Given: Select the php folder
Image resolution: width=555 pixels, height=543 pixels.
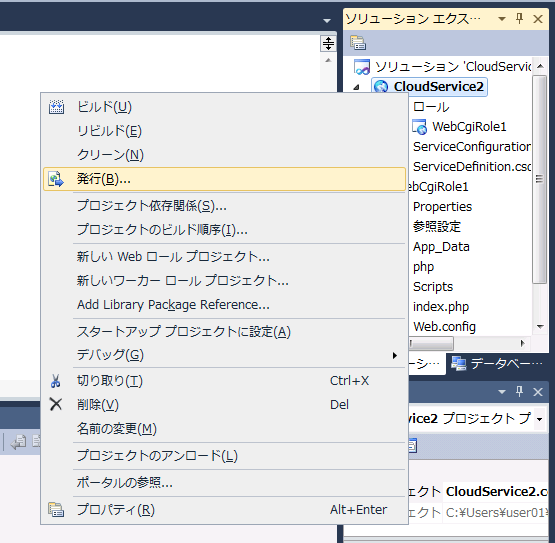Looking at the screenshot, I should pos(423,267).
